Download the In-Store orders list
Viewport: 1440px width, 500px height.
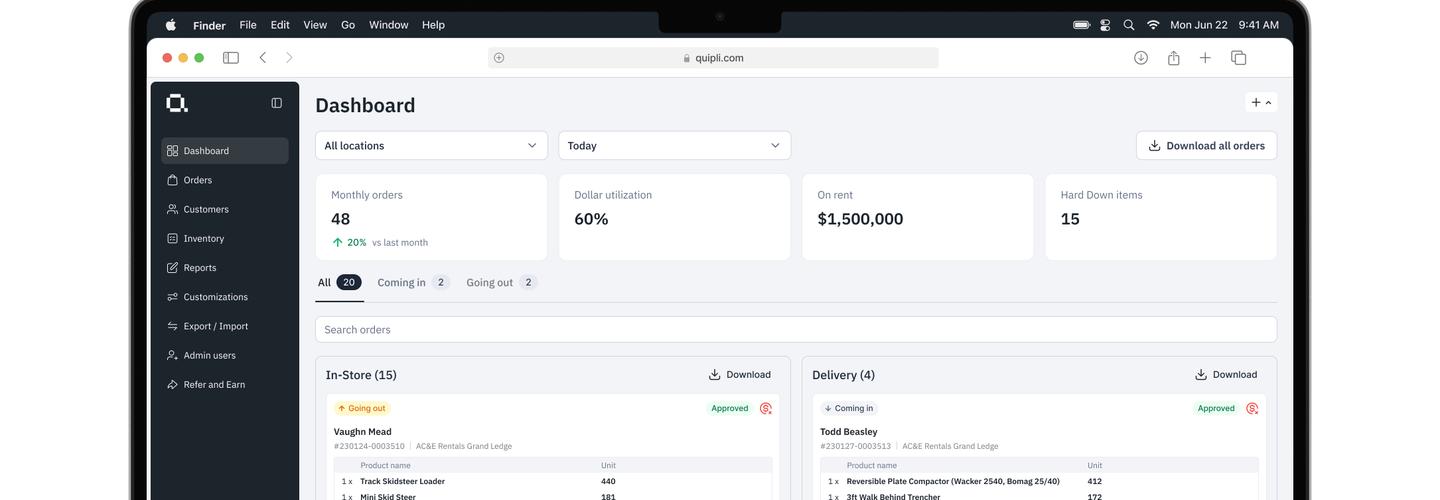coord(740,375)
